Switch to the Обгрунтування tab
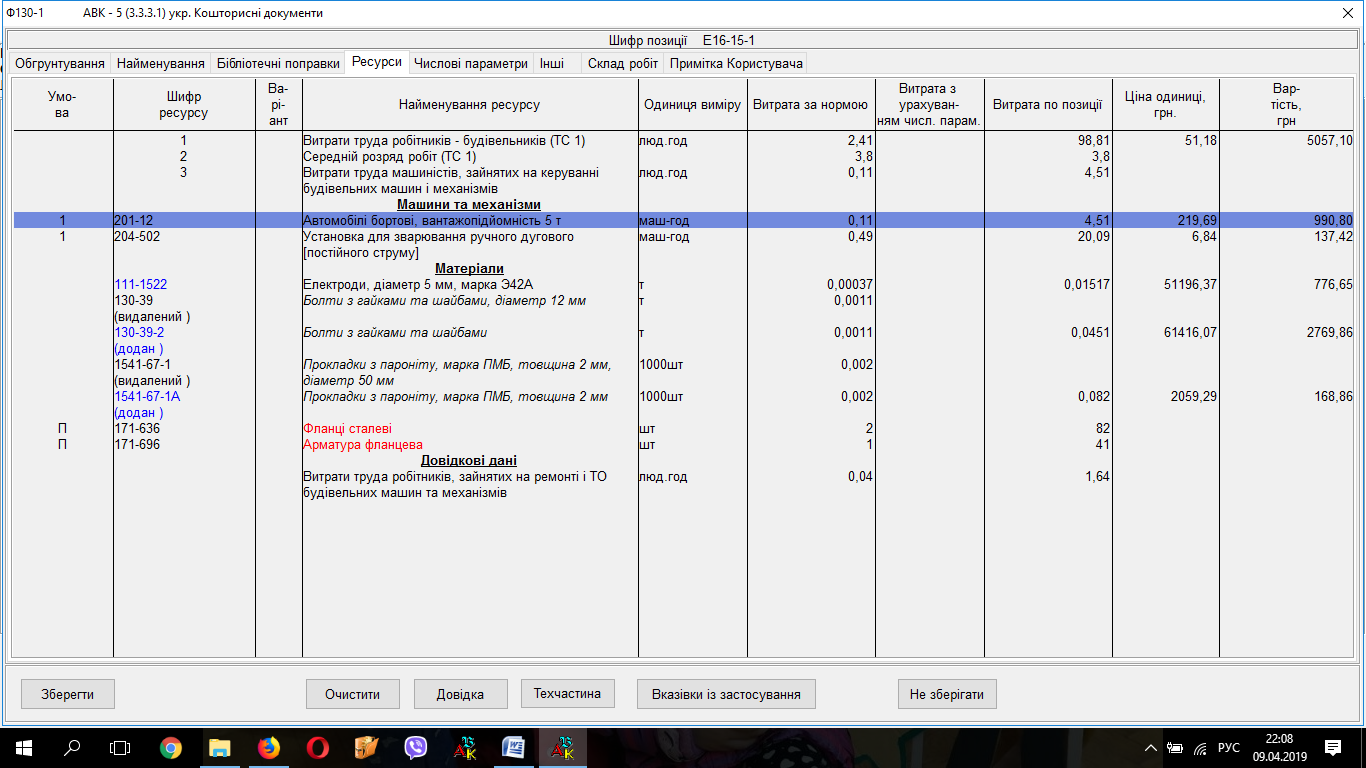 tap(59, 63)
